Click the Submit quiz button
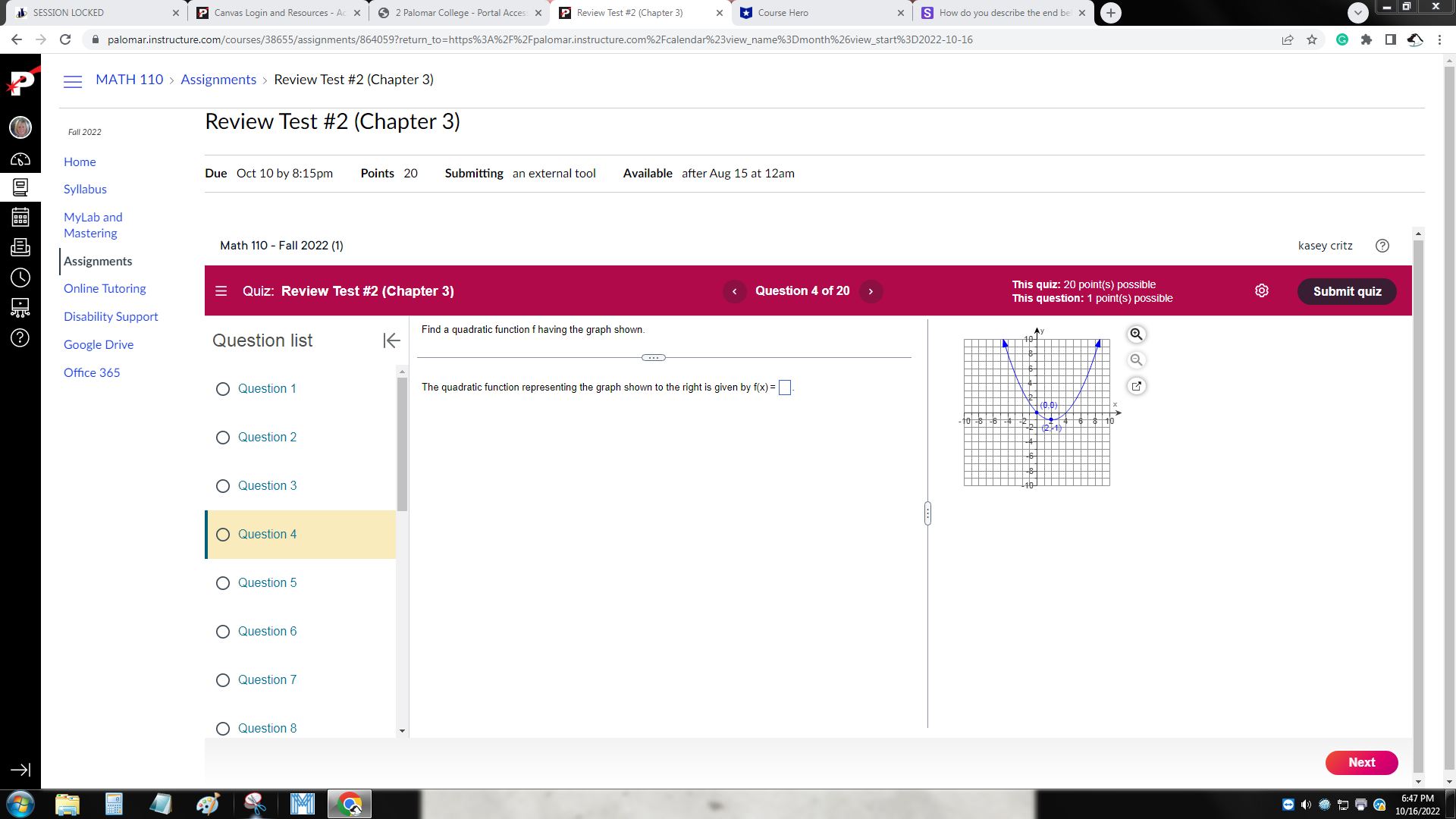 tap(1346, 291)
